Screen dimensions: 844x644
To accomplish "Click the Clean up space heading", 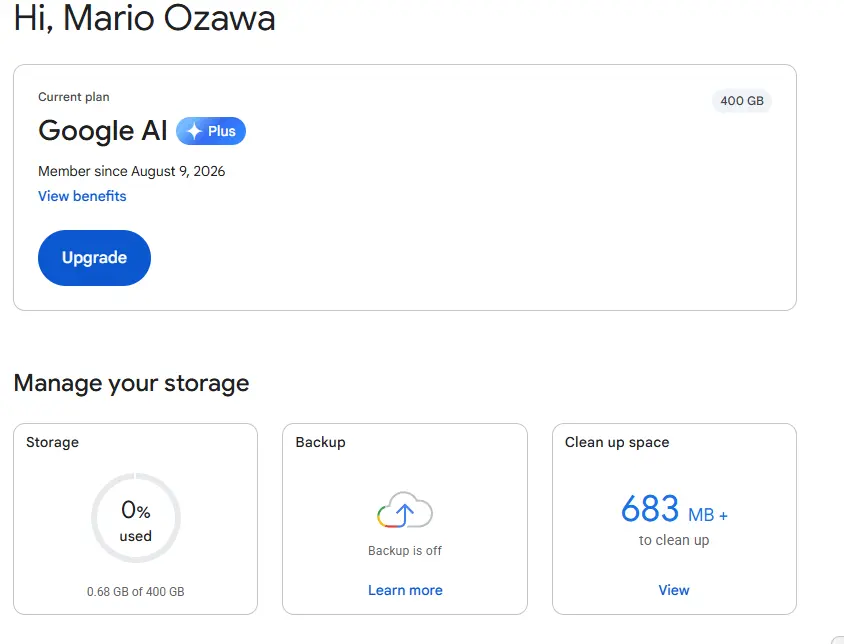I will click(x=617, y=442).
